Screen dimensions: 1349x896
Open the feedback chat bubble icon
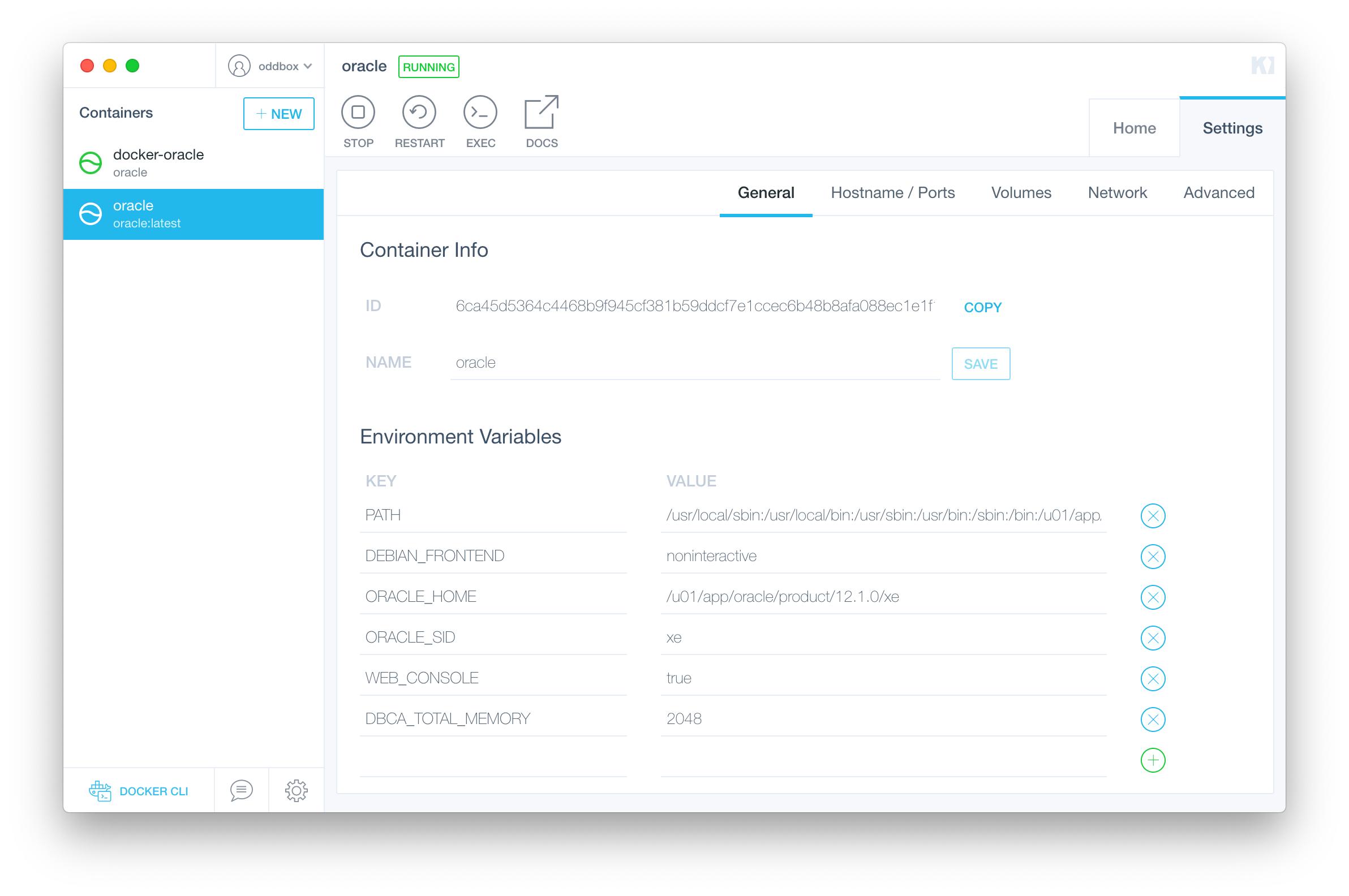241,791
